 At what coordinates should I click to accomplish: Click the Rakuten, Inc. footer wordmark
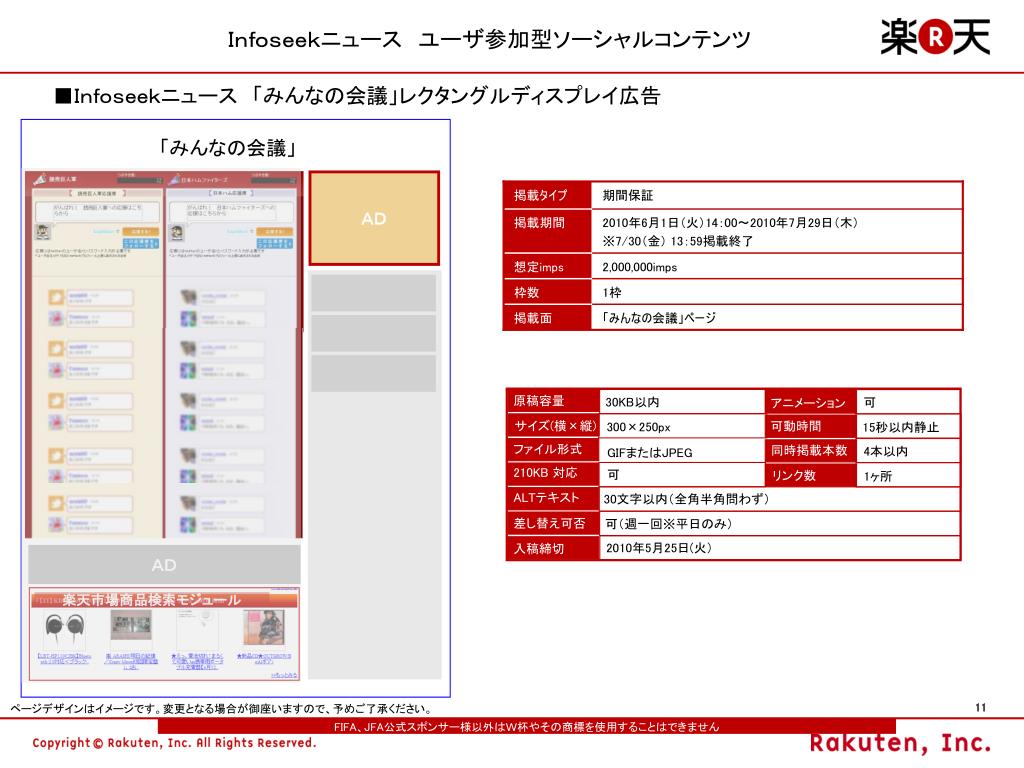(901, 743)
